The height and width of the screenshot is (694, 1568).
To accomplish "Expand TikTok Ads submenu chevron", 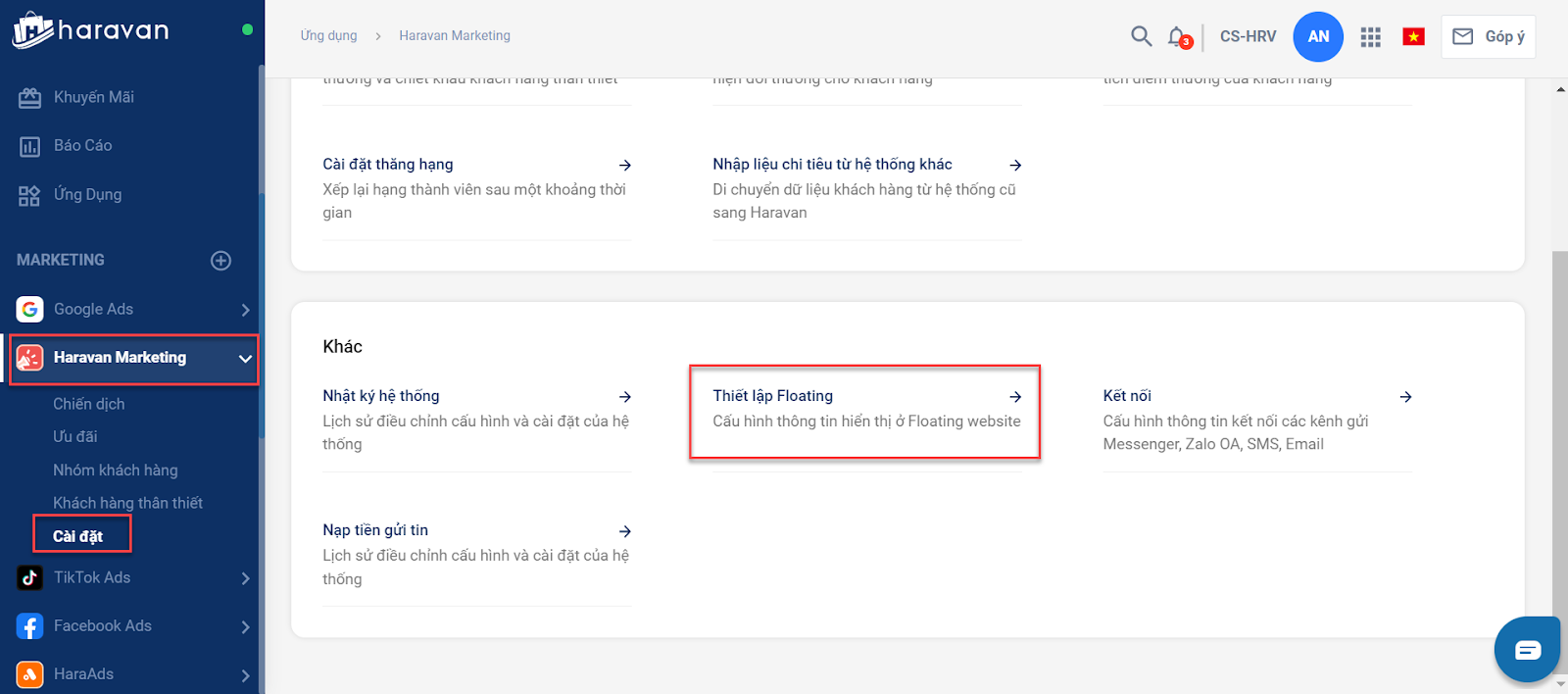I will 245,578.
